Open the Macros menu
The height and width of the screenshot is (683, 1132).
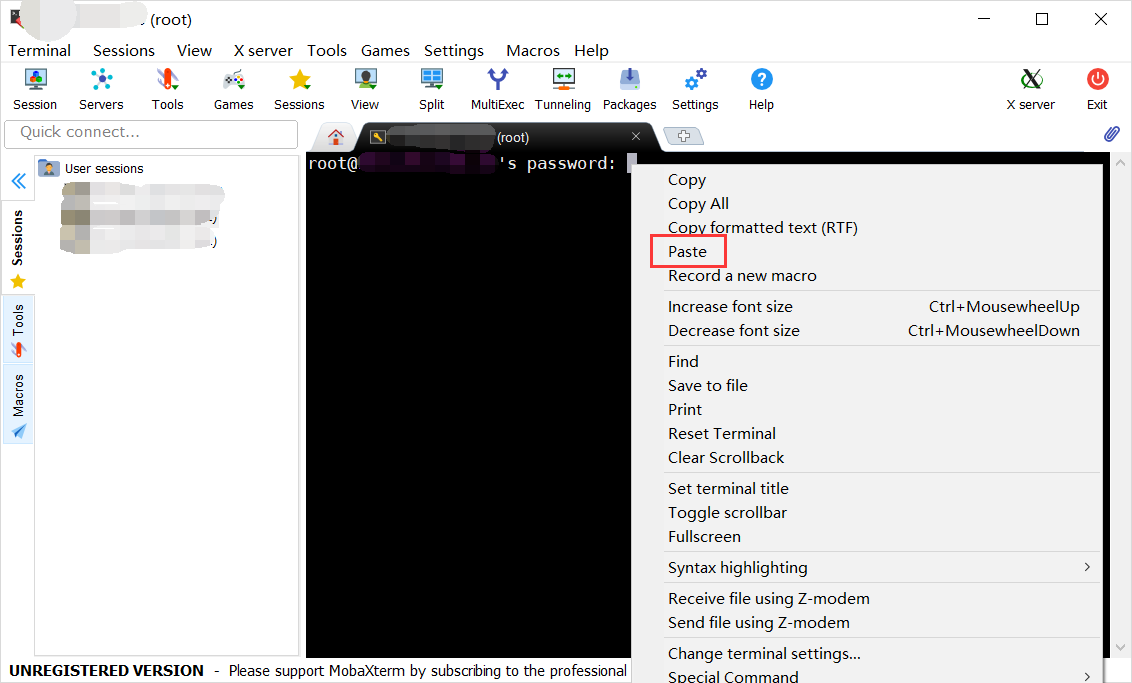click(533, 51)
